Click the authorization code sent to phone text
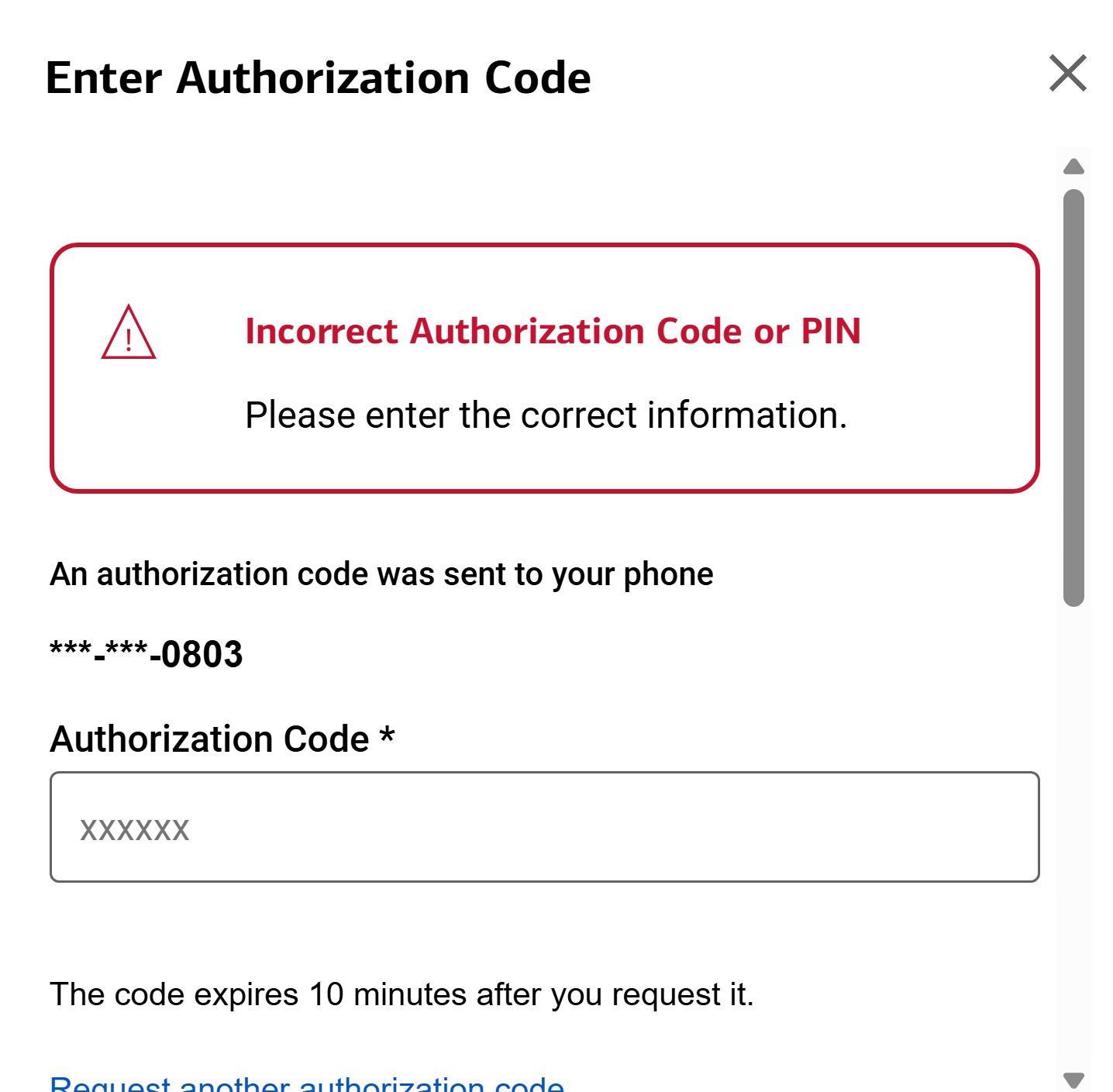Screen dimensions: 1113x1092 click(381, 574)
